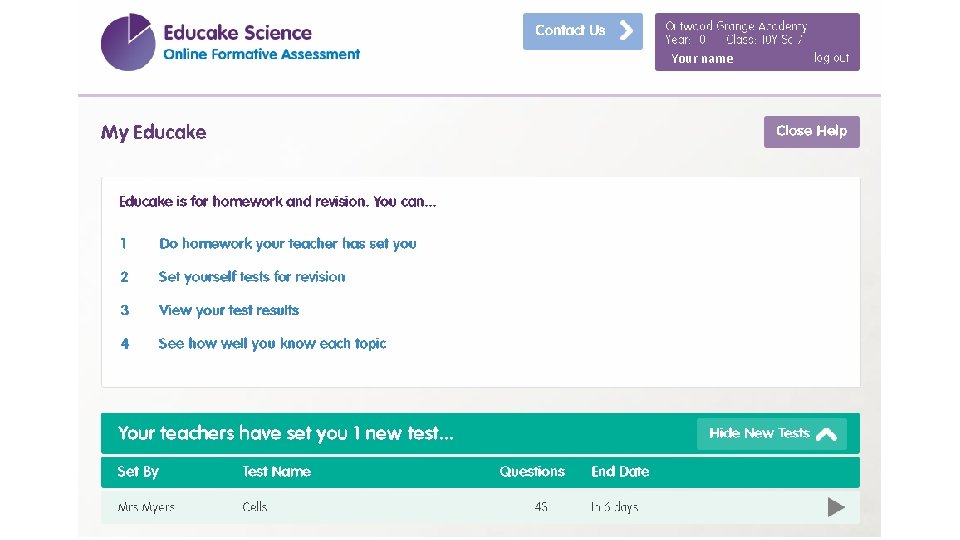Click the Questions column header
Image resolution: width=960 pixels, height=540 pixels.
tap(532, 471)
